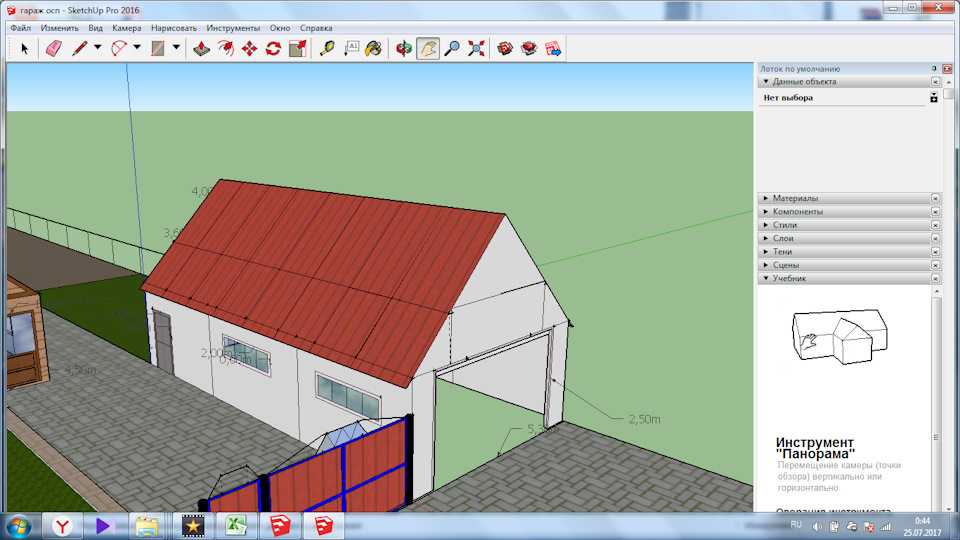Open the Line tool dropdown arrow
The width and height of the screenshot is (960, 540).
point(97,47)
